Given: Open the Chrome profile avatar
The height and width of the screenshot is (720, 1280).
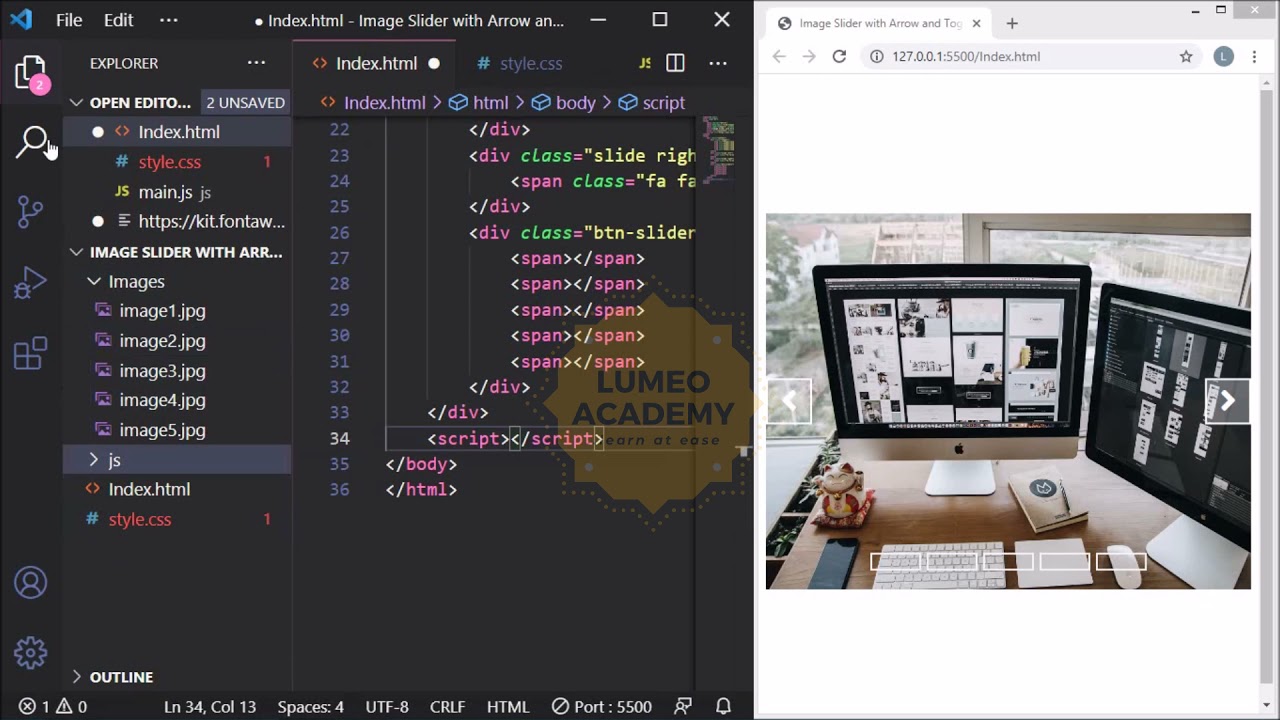Looking at the screenshot, I should click(x=1223, y=57).
